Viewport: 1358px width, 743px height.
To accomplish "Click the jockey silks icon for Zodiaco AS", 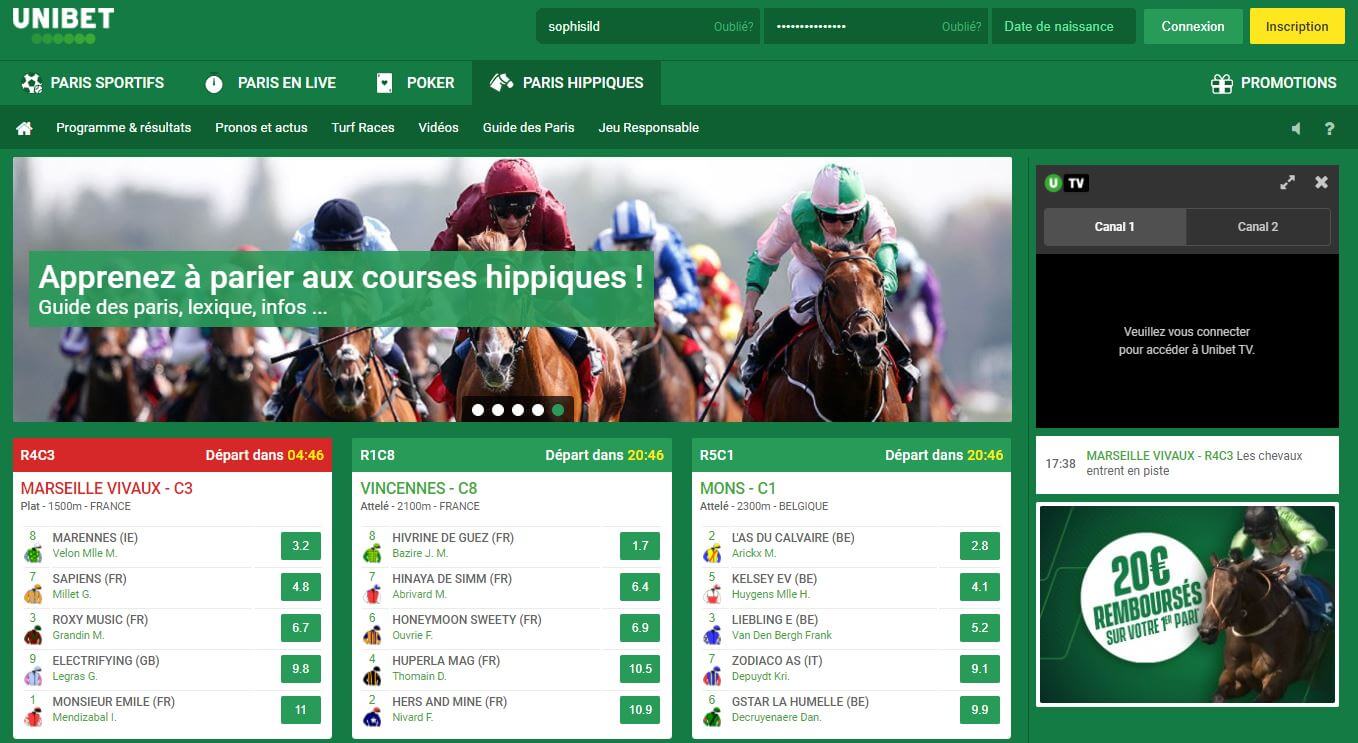I will tap(713, 676).
